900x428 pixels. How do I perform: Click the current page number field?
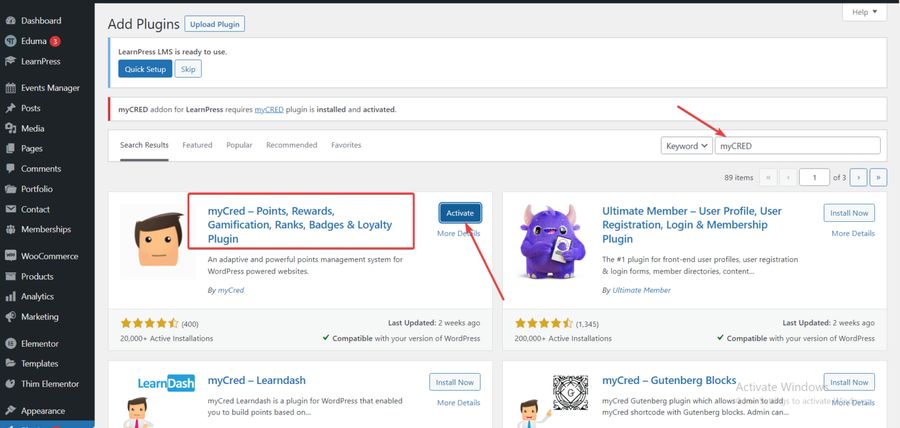pos(814,178)
